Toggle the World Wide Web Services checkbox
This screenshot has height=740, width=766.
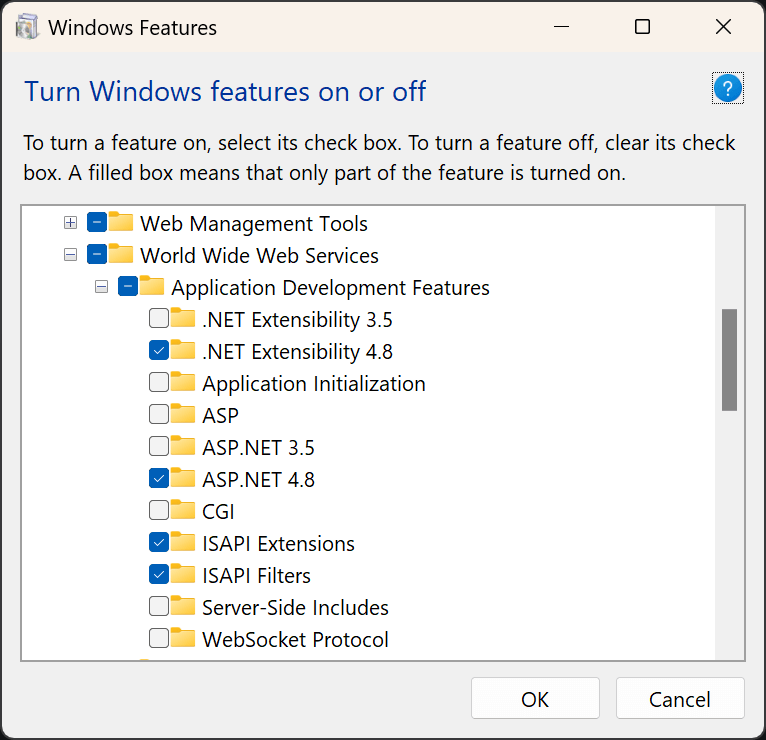pyautogui.click(x=97, y=254)
